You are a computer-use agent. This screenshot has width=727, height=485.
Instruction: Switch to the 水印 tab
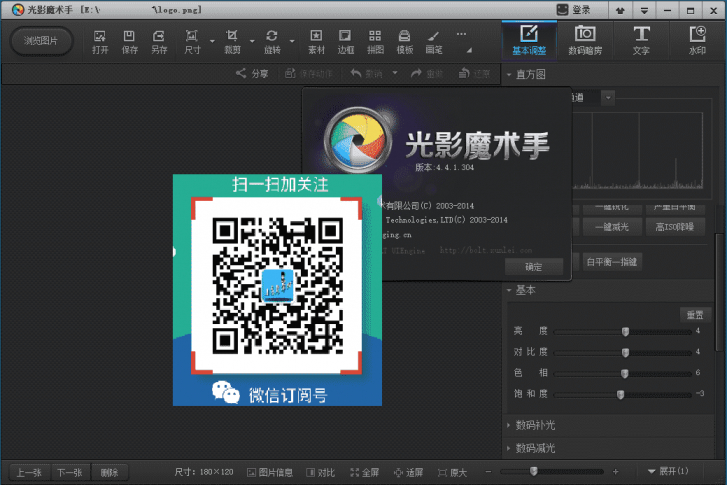click(697, 40)
